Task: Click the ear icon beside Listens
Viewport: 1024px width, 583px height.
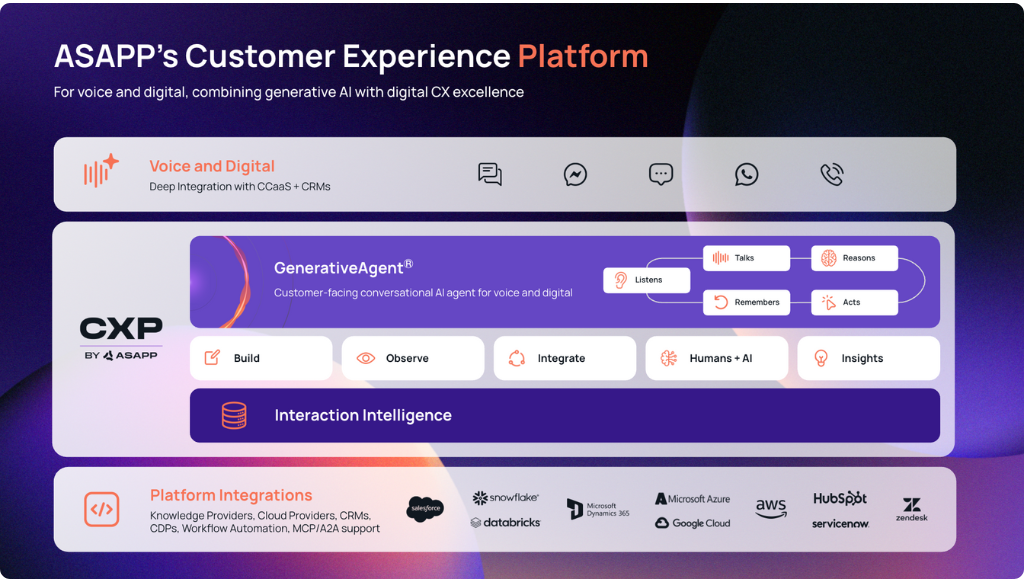Action: [x=620, y=280]
